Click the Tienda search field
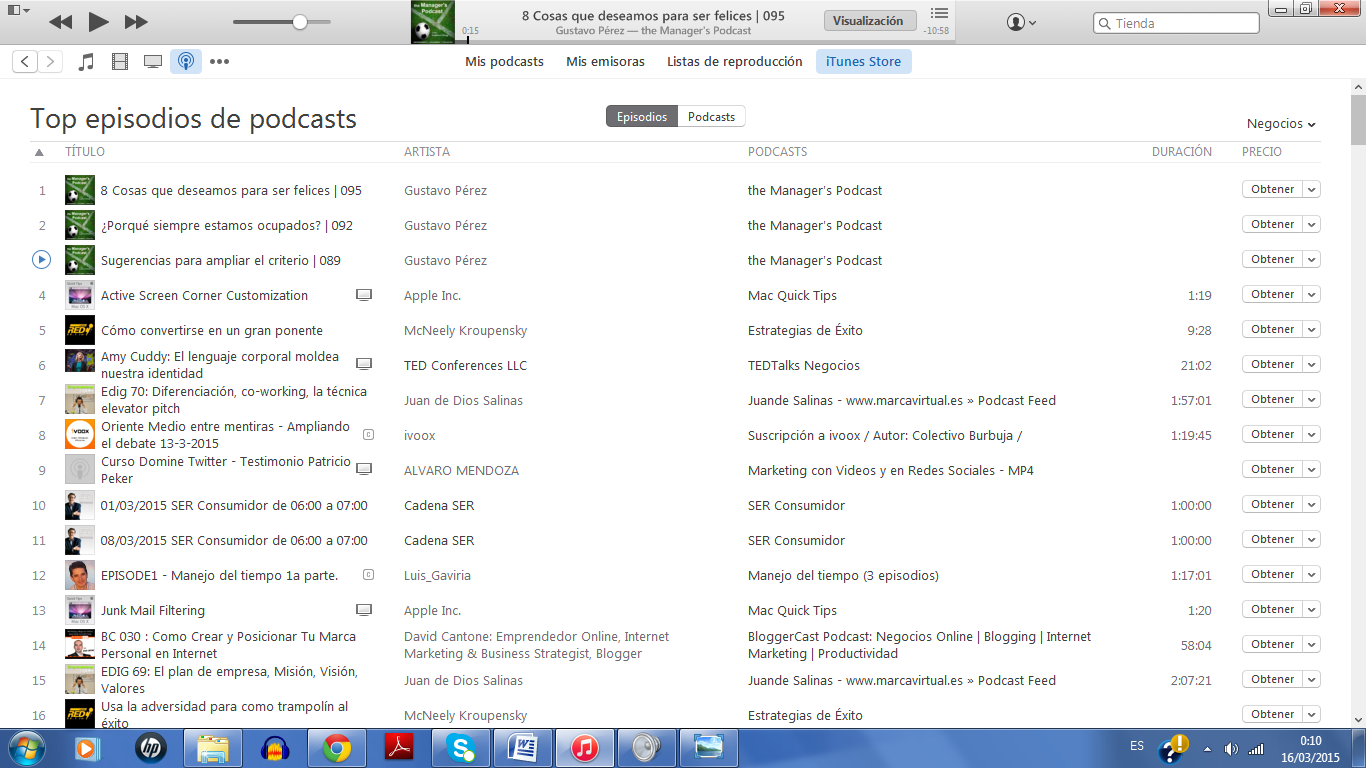The height and width of the screenshot is (768, 1366). [x=1176, y=23]
